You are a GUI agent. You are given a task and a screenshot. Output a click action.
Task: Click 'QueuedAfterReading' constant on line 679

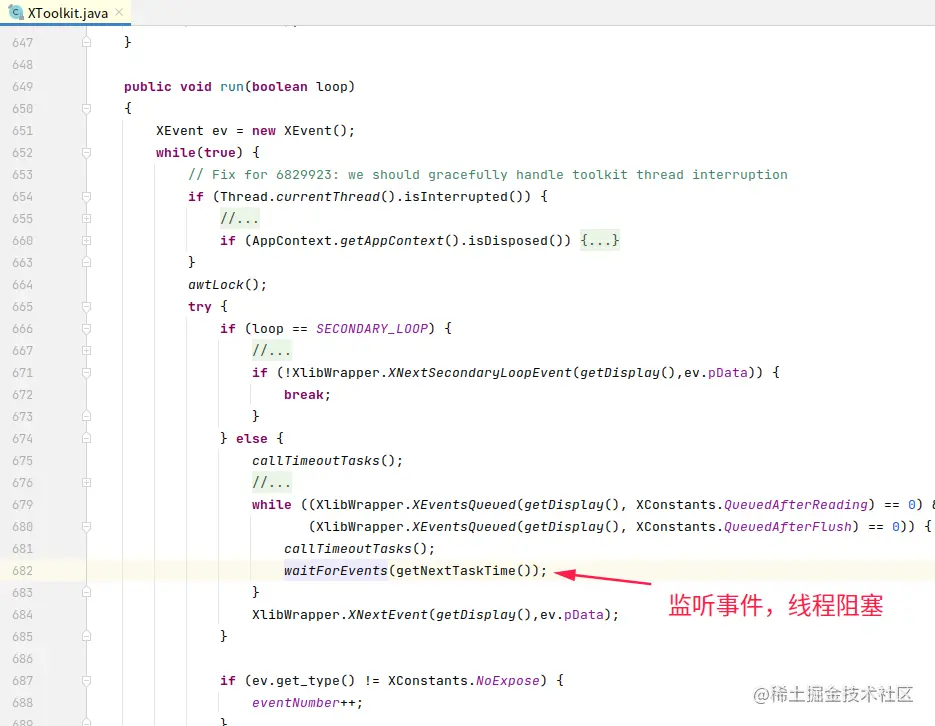(x=795, y=505)
